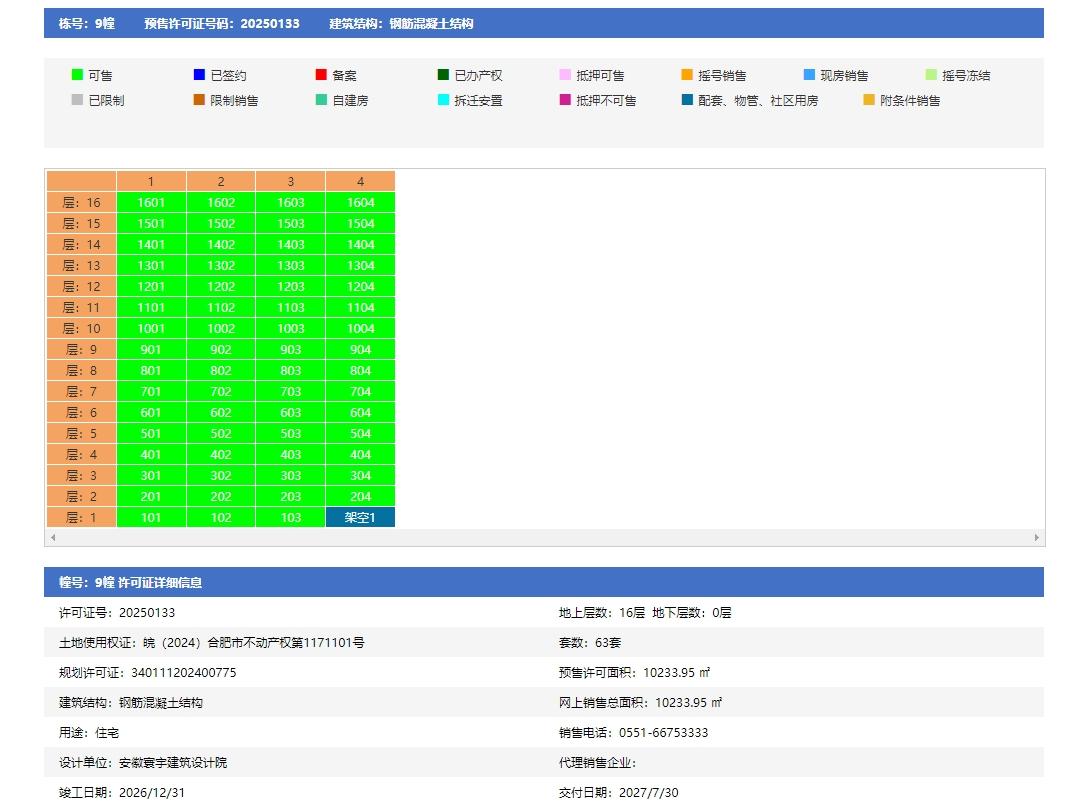Click the 规划许可证: 340111202400775 text

147,673
